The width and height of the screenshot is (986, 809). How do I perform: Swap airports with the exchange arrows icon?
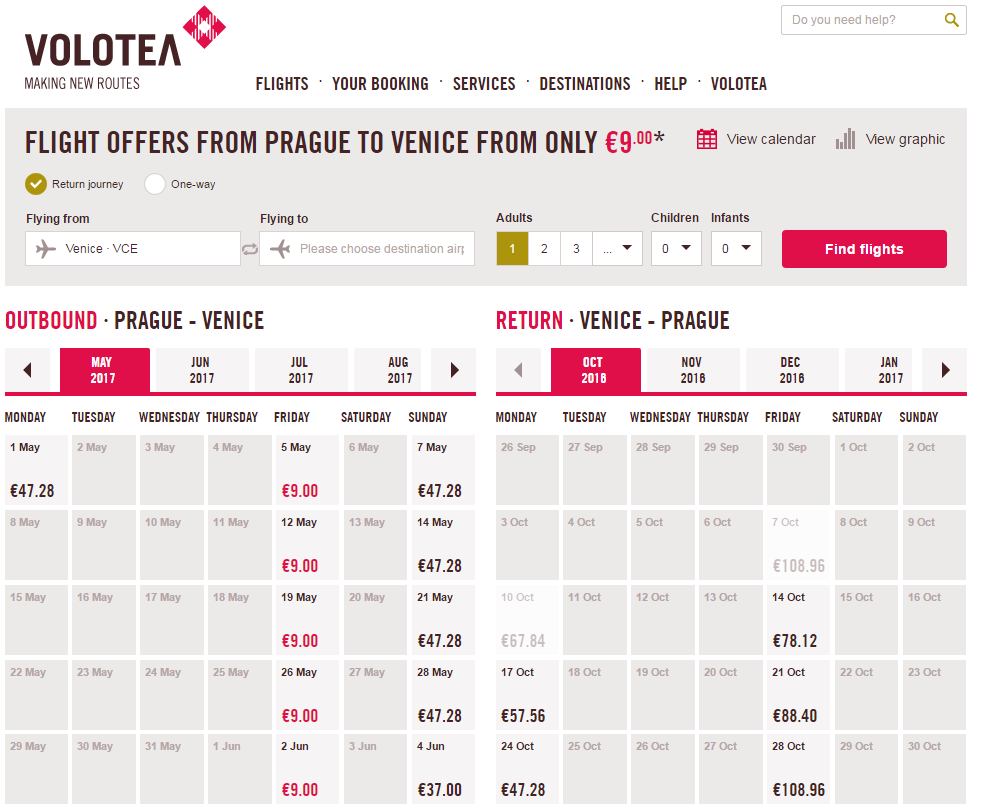250,250
